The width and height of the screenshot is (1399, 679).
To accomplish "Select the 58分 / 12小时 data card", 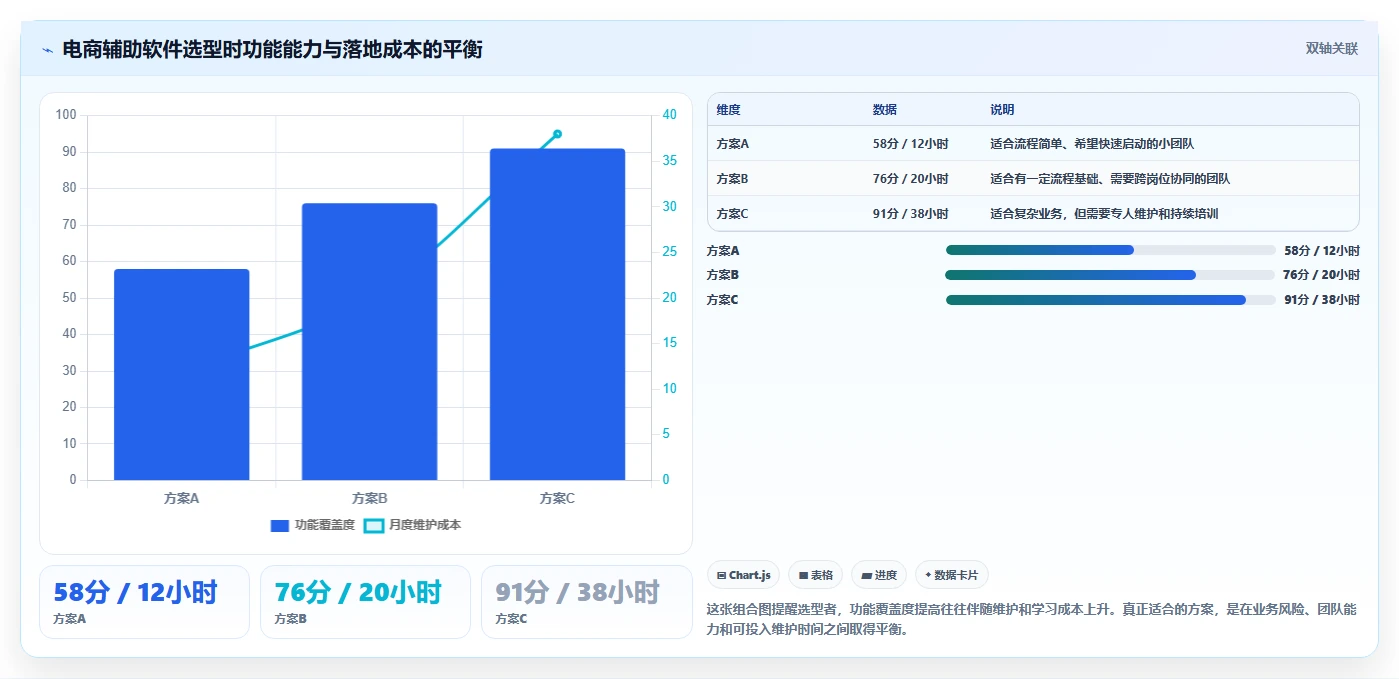I will pyautogui.click(x=144, y=601).
